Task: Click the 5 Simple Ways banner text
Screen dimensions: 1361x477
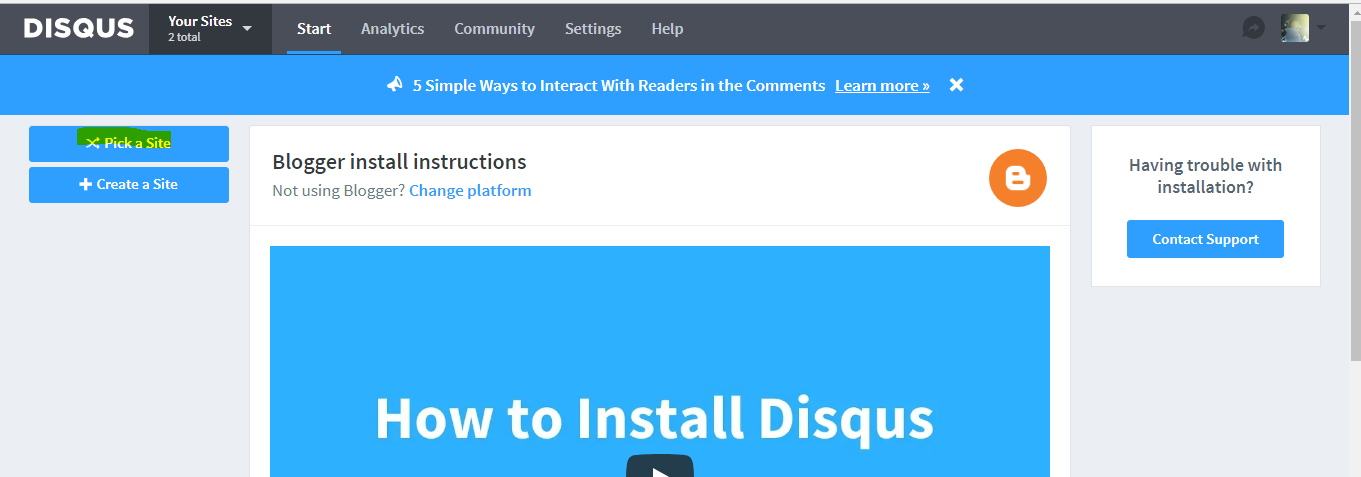Action: coord(619,86)
